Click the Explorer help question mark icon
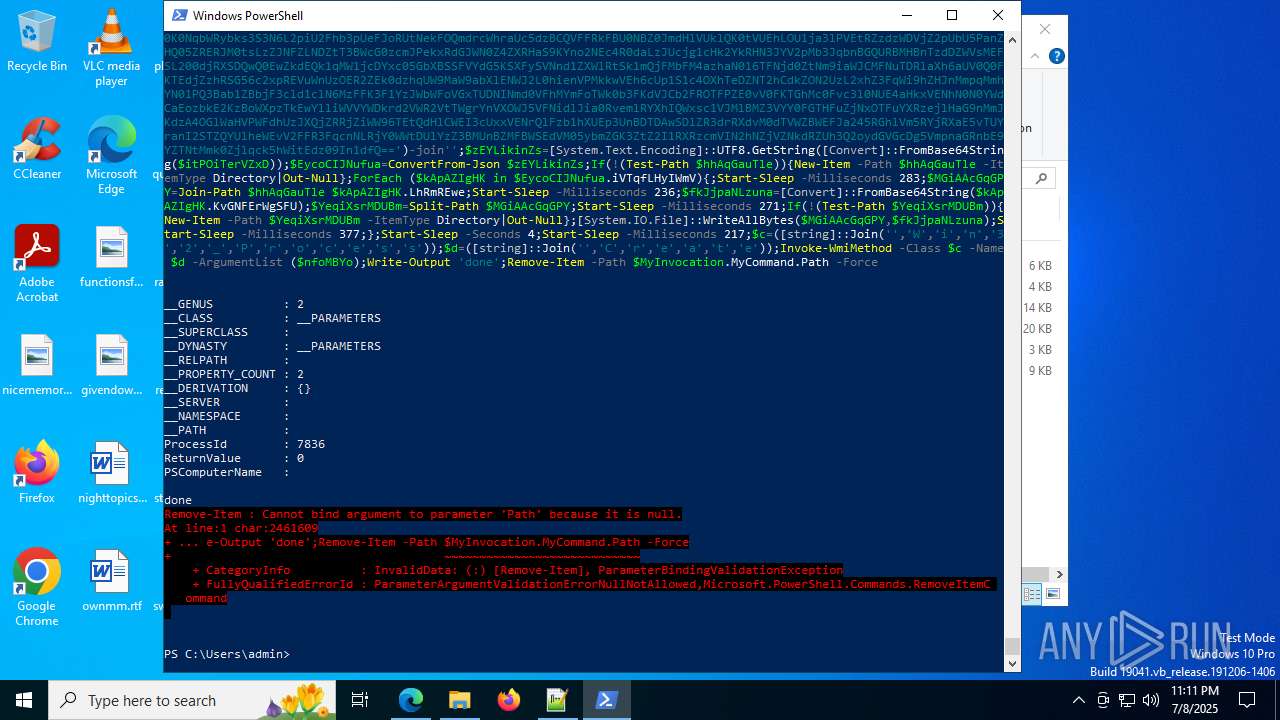This screenshot has width=1280, height=720. tap(1056, 56)
